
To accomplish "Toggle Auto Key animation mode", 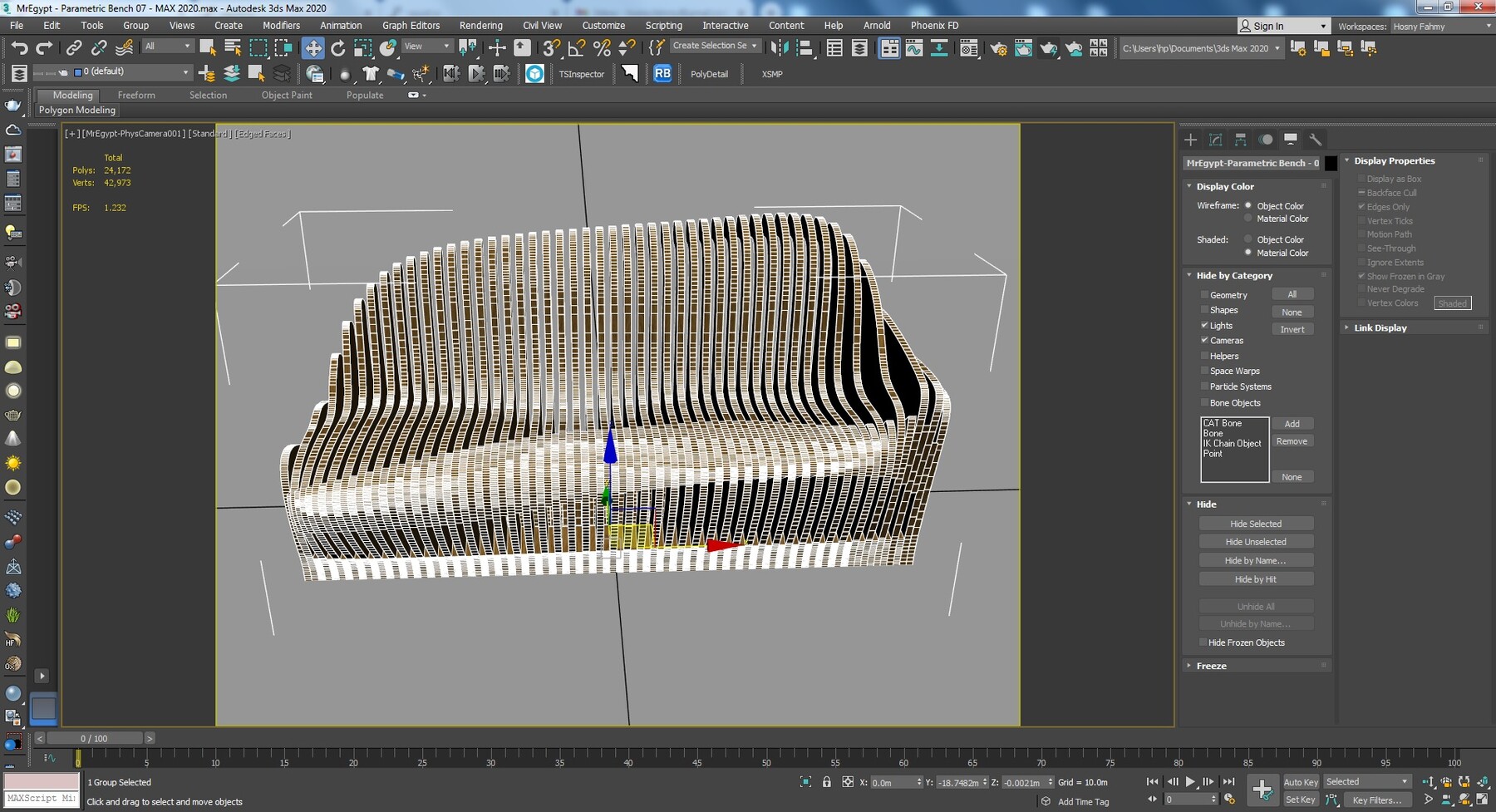I will (x=1302, y=782).
